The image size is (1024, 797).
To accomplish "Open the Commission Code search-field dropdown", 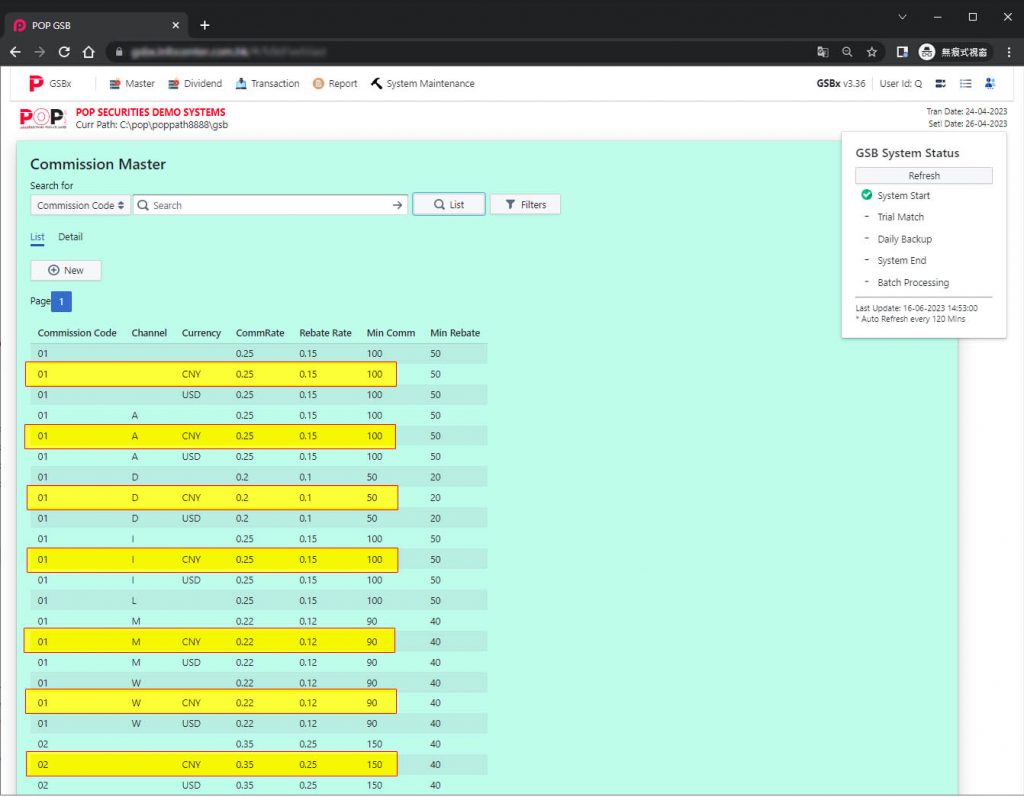I will [80, 205].
